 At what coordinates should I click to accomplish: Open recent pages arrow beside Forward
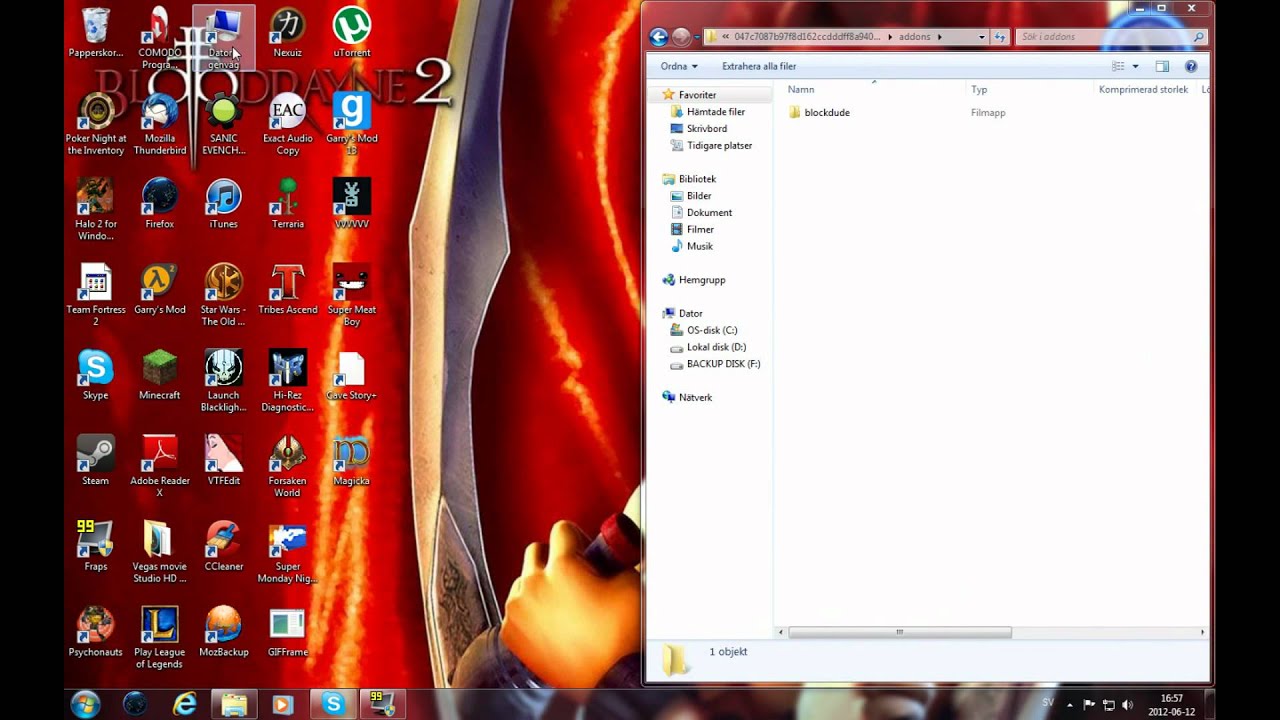697,37
